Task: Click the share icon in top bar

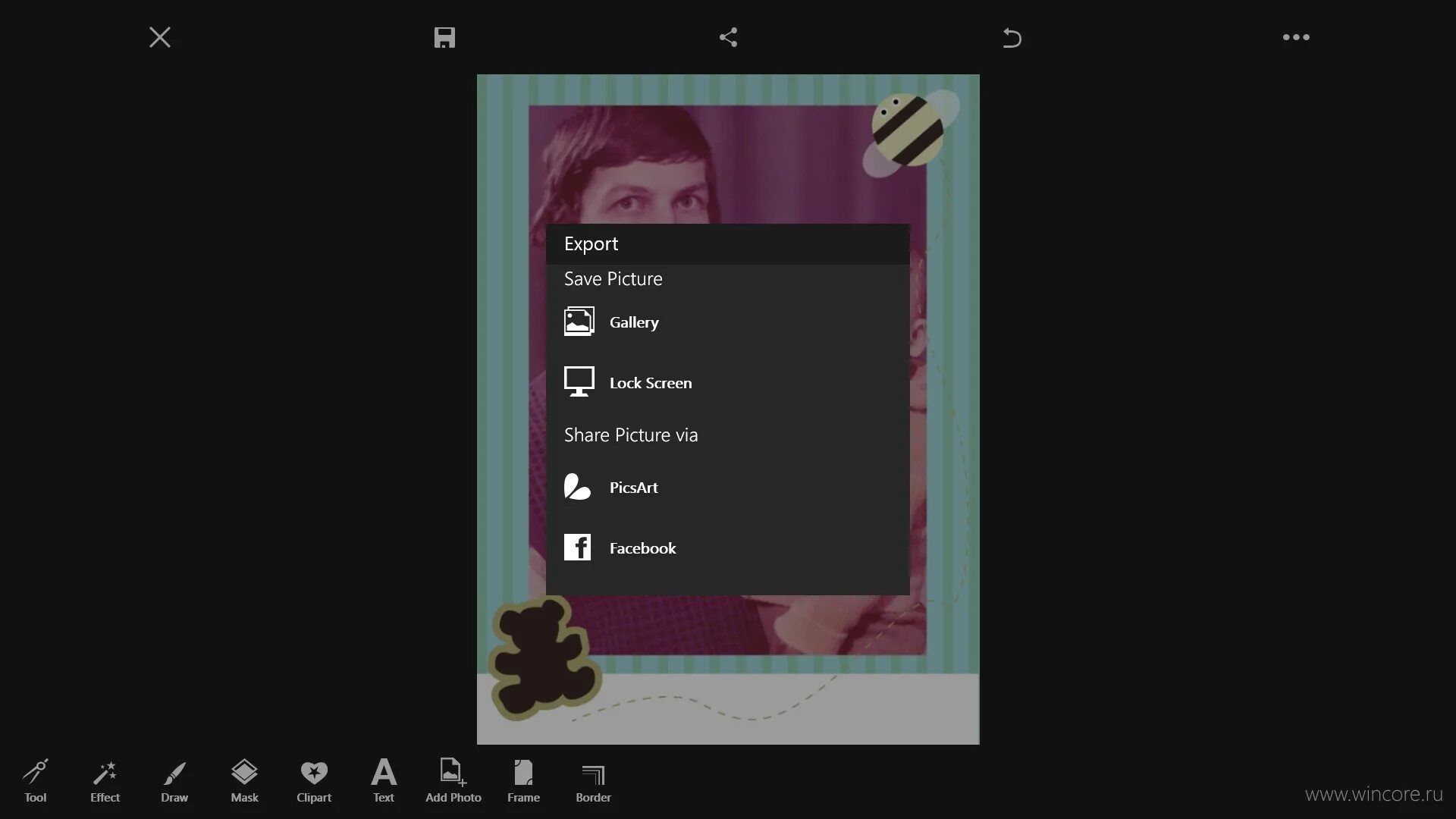Action: [728, 37]
